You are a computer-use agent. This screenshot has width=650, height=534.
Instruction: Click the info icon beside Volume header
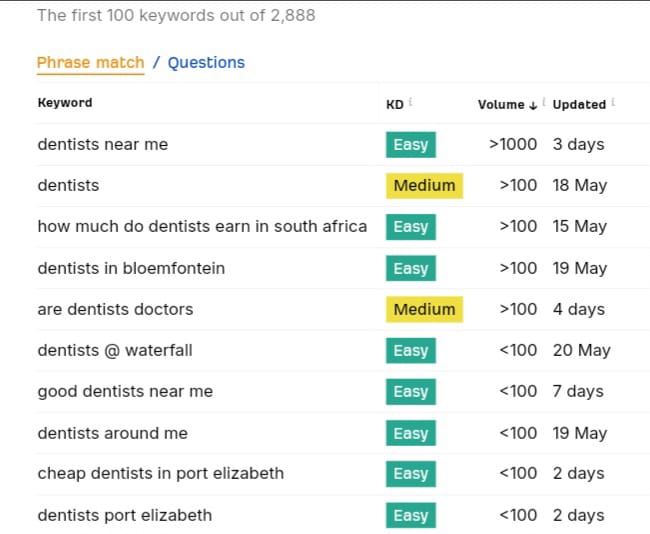[544, 101]
